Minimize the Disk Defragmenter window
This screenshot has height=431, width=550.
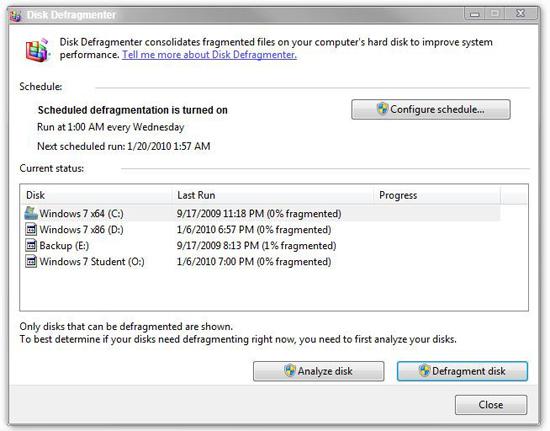pyautogui.click(x=475, y=14)
